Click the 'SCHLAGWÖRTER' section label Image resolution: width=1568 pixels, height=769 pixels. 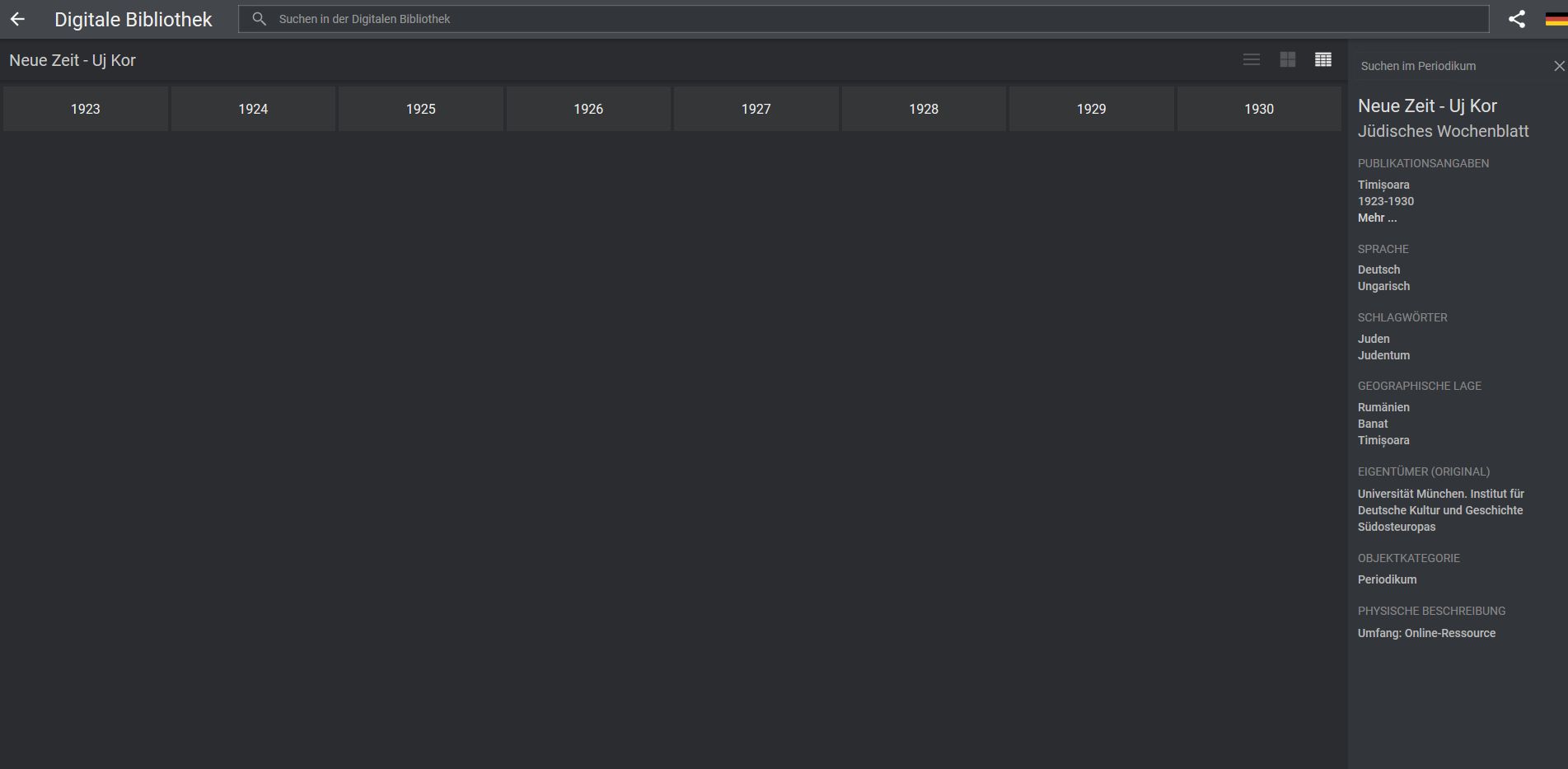pyautogui.click(x=1402, y=317)
